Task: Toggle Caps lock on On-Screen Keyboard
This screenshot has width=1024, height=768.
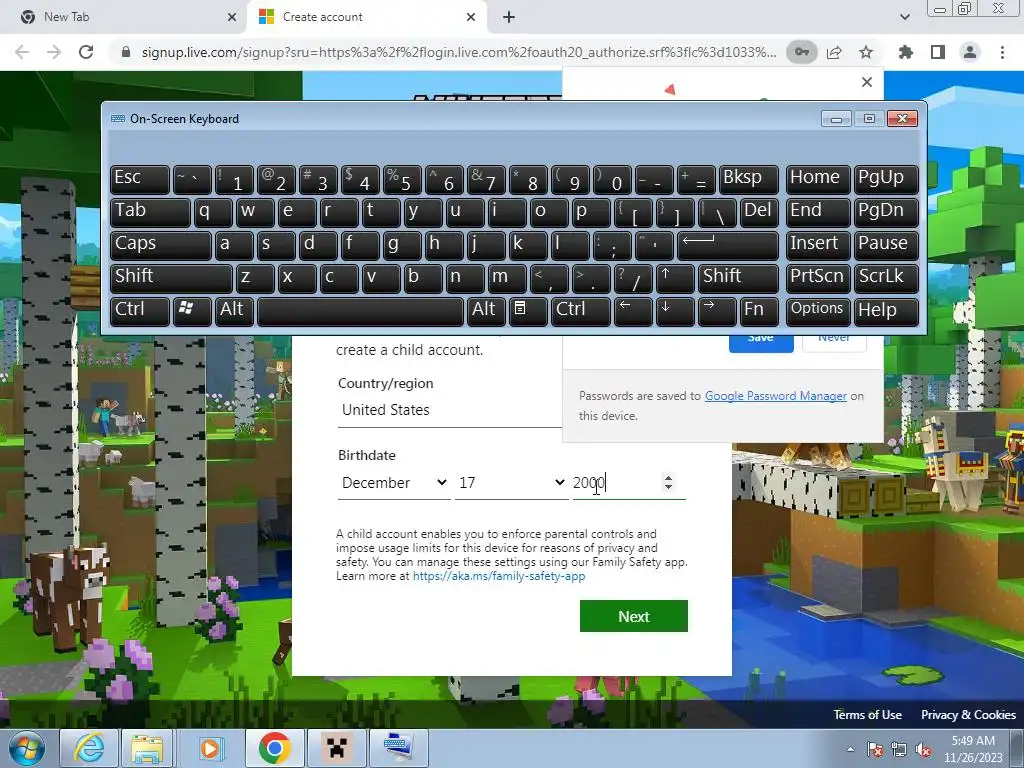Action: [160, 245]
